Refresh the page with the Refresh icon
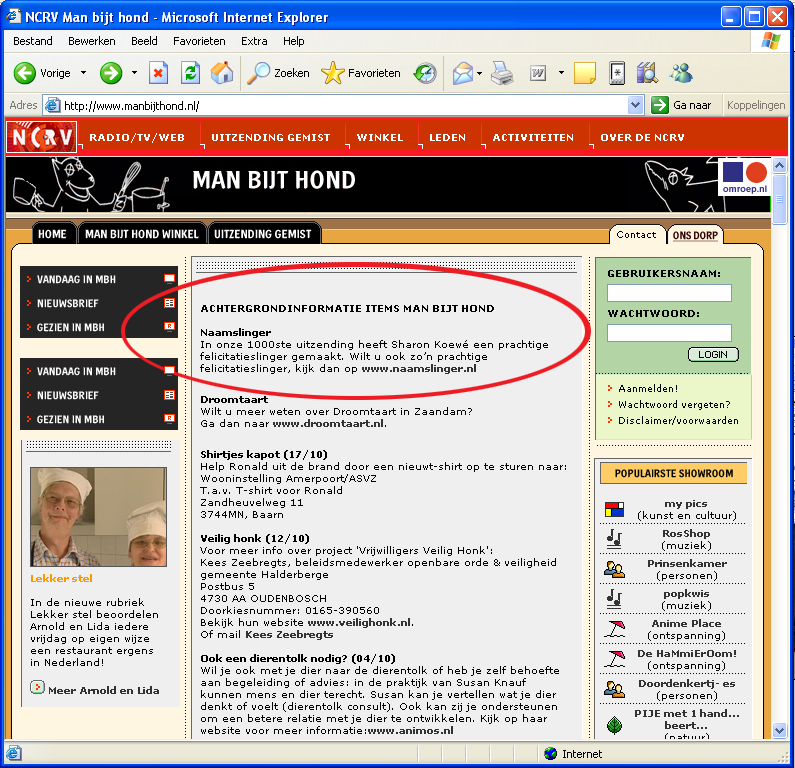 [x=190, y=73]
